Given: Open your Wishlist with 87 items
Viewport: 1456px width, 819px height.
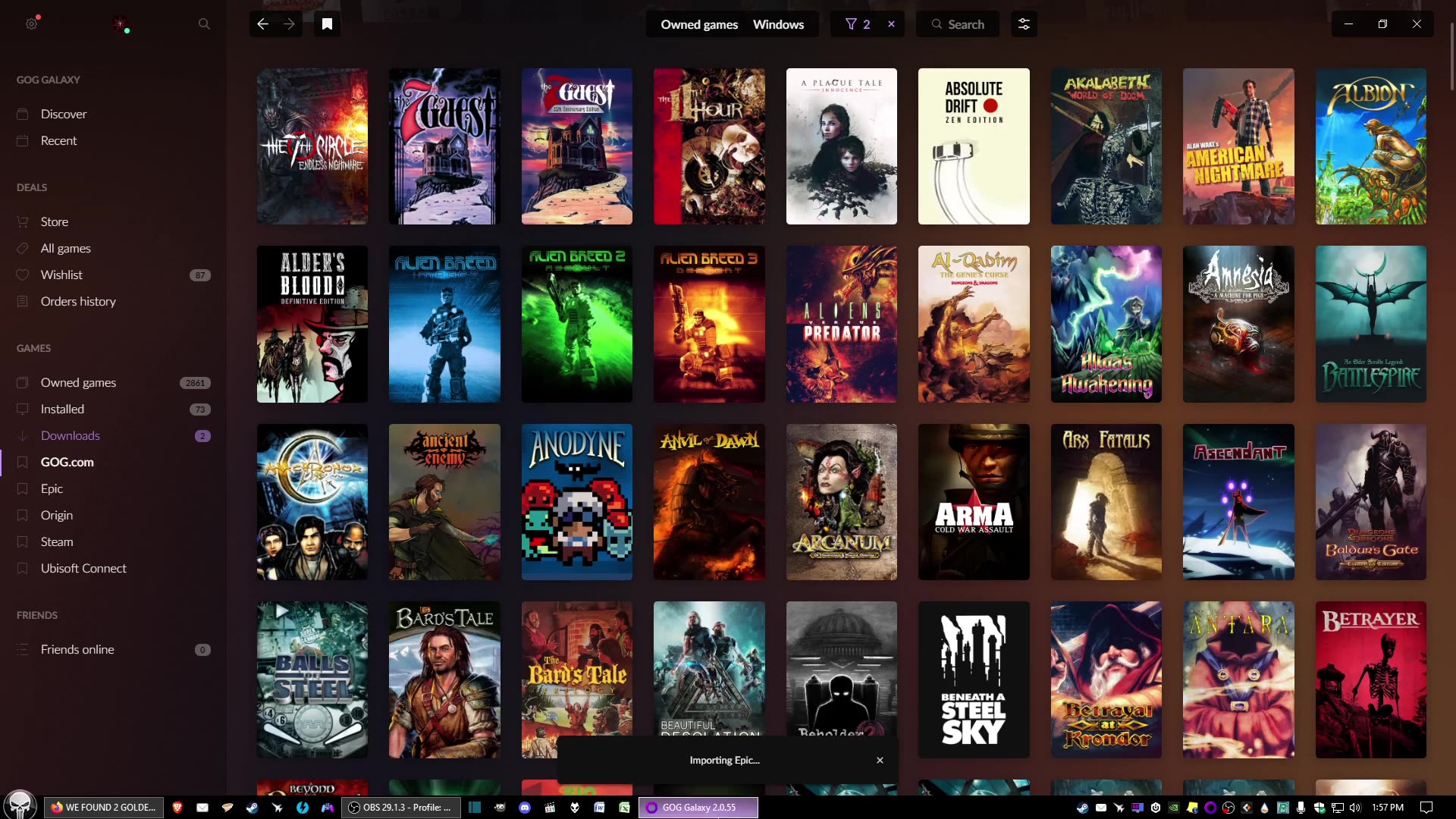Looking at the screenshot, I should (61, 275).
